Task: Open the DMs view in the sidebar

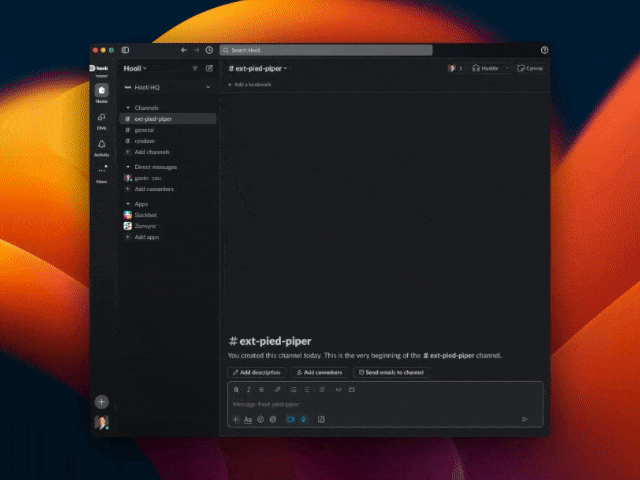Action: 101,118
